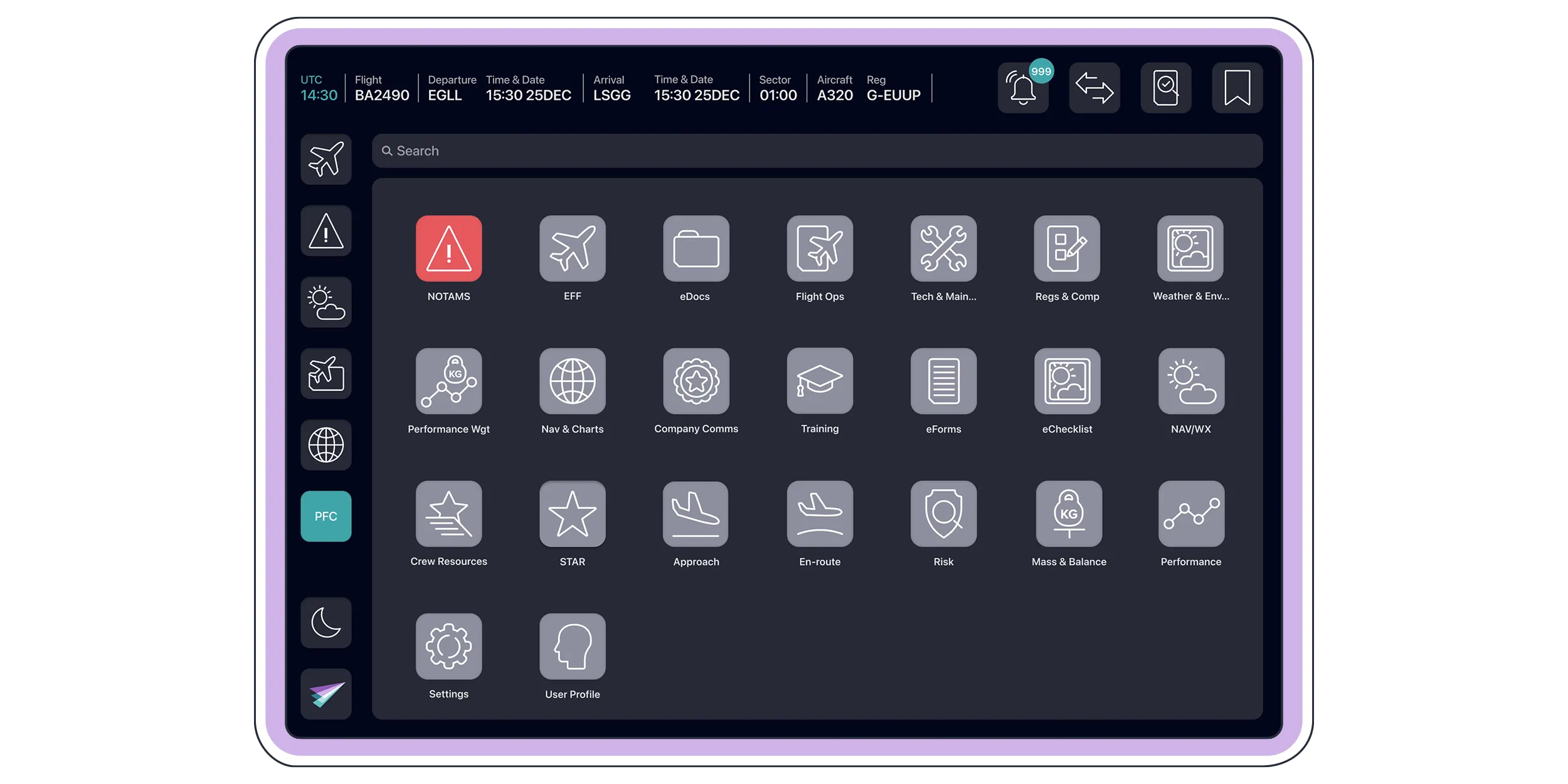Open Mass & Balance app
The height and width of the screenshot is (784, 1568).
[x=1069, y=514]
